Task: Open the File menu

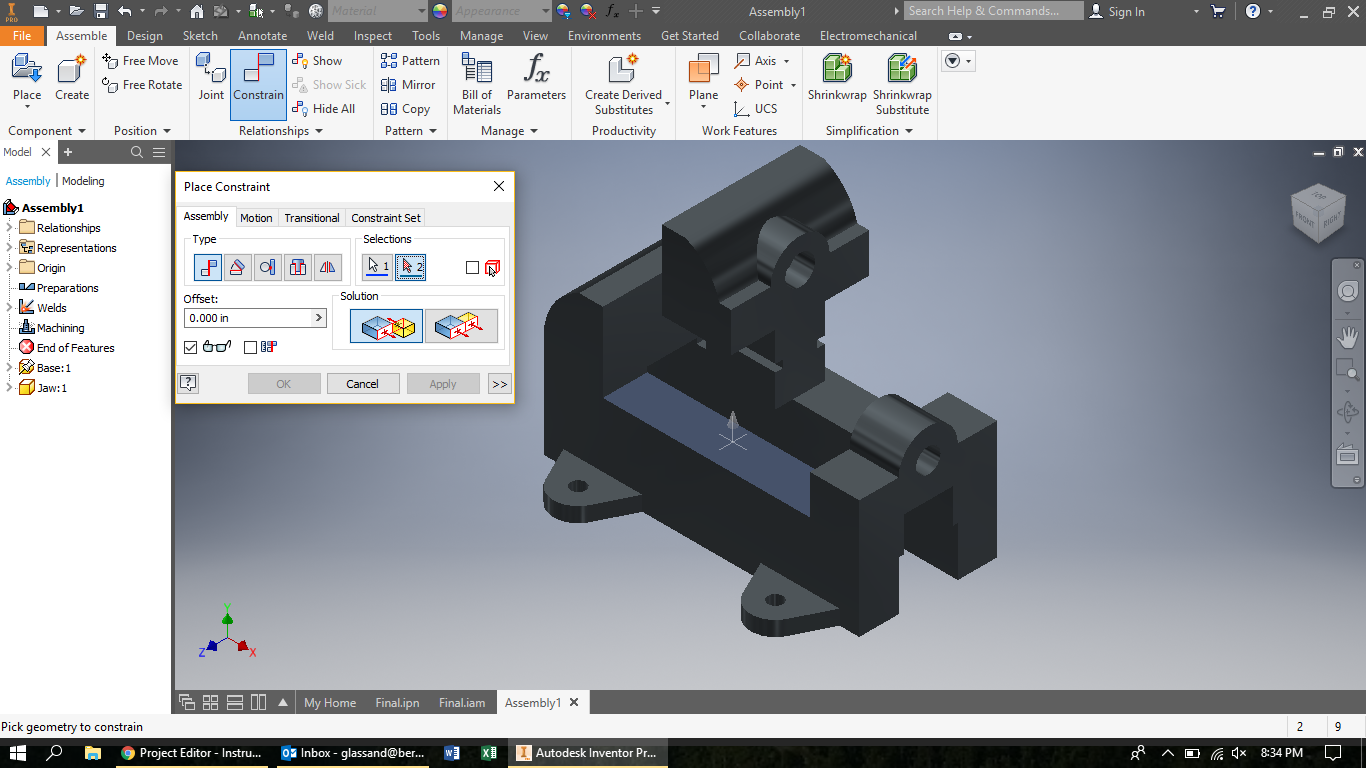Action: coord(22,36)
